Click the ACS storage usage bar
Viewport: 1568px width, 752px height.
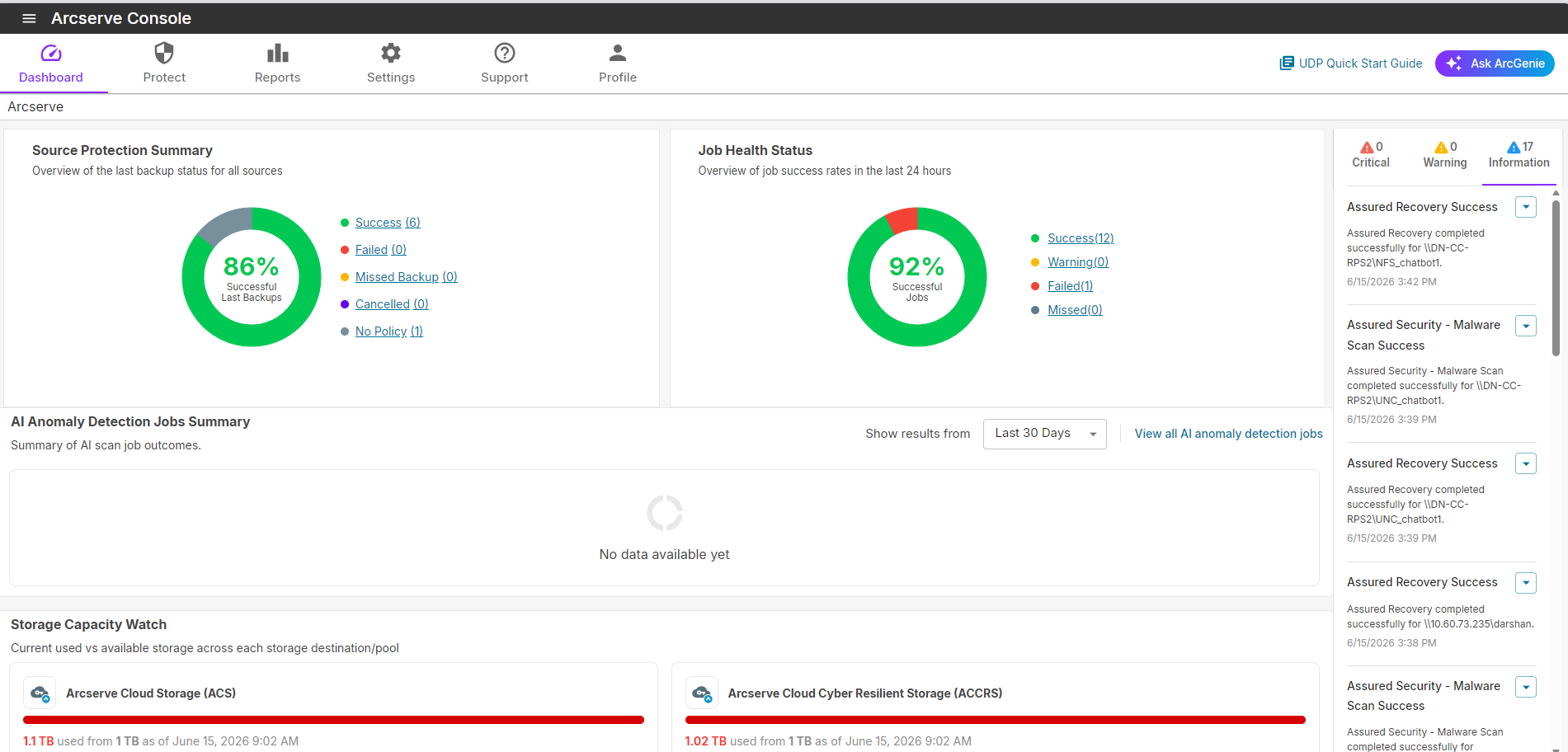click(333, 720)
